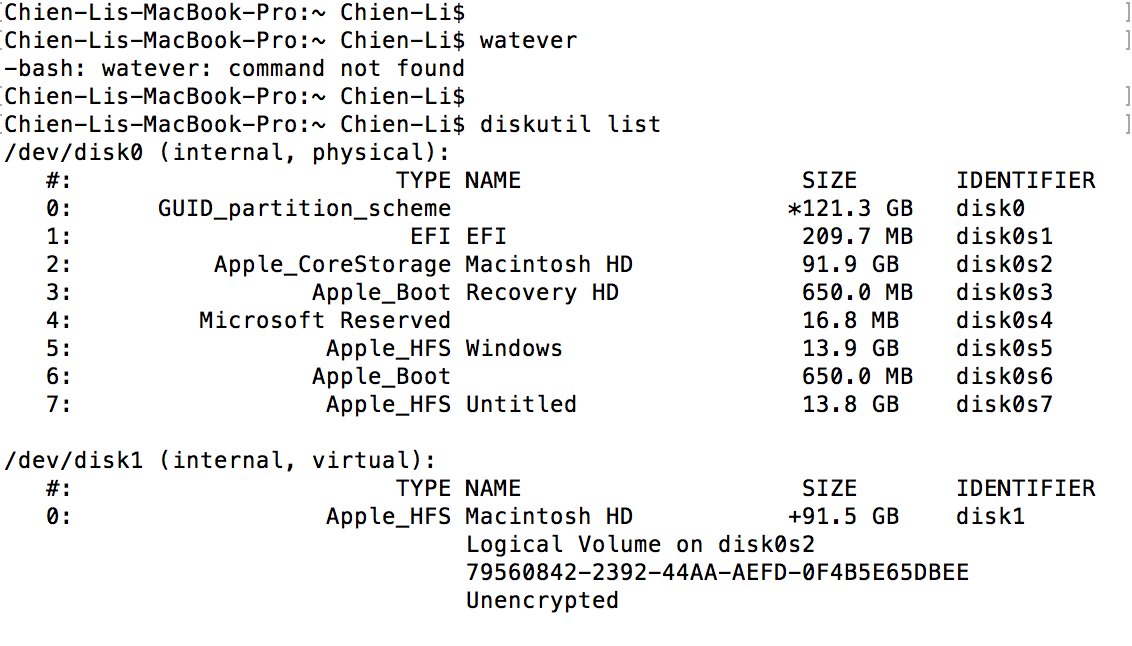Click the disk0s1 identifier
Screen dimensions: 1132x646
1004,237
